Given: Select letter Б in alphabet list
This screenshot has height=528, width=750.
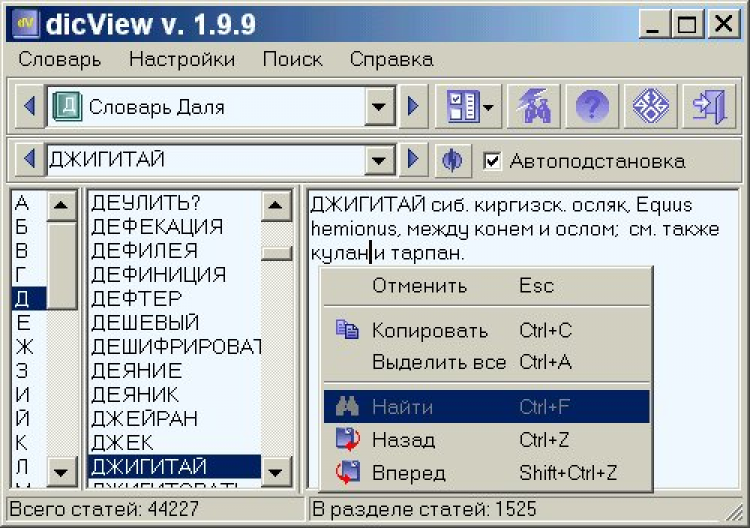Looking at the screenshot, I should pyautogui.click(x=29, y=227).
